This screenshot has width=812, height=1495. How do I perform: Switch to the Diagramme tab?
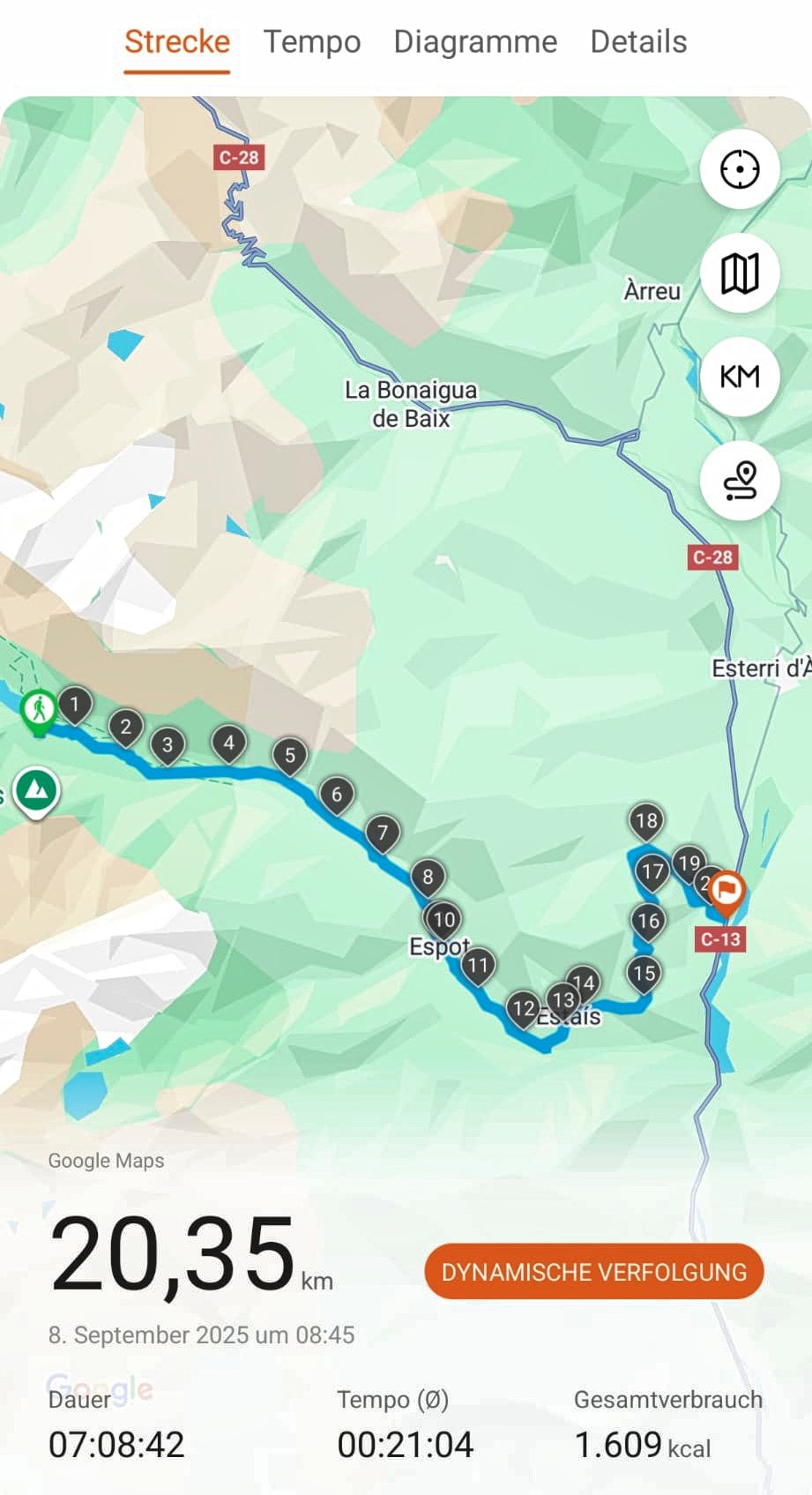tap(475, 41)
